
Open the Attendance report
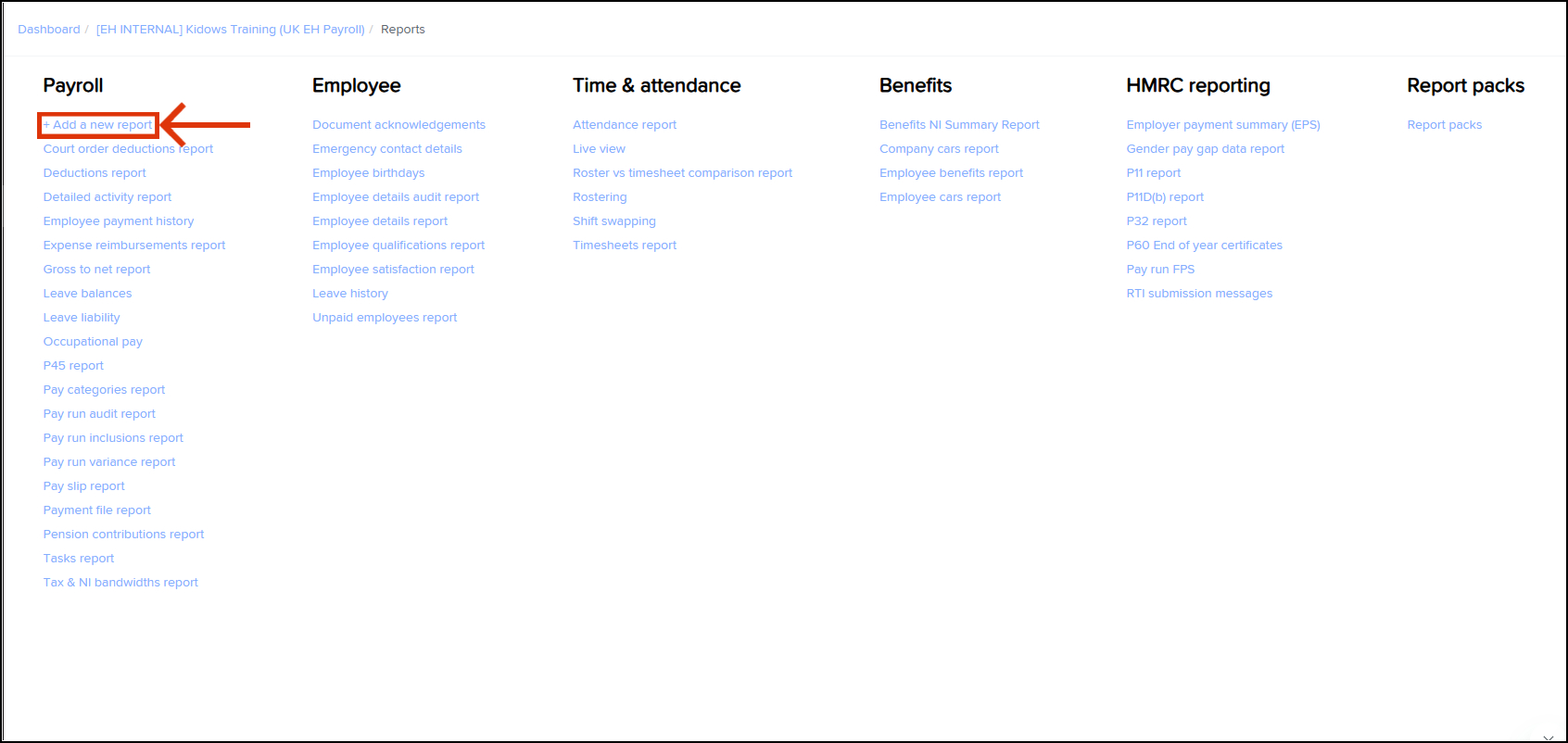coord(625,125)
